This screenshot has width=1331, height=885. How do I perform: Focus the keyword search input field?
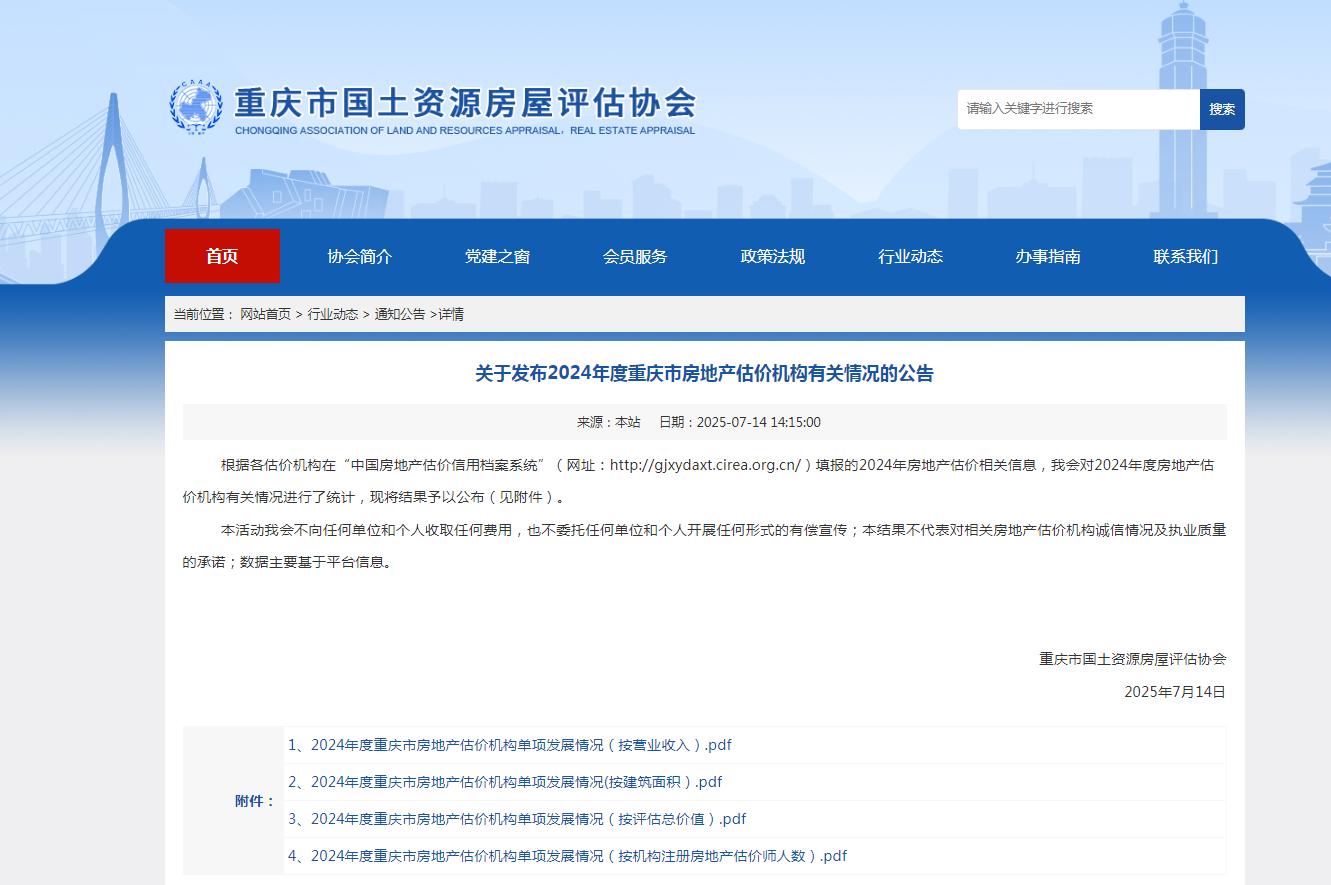[x=1078, y=109]
